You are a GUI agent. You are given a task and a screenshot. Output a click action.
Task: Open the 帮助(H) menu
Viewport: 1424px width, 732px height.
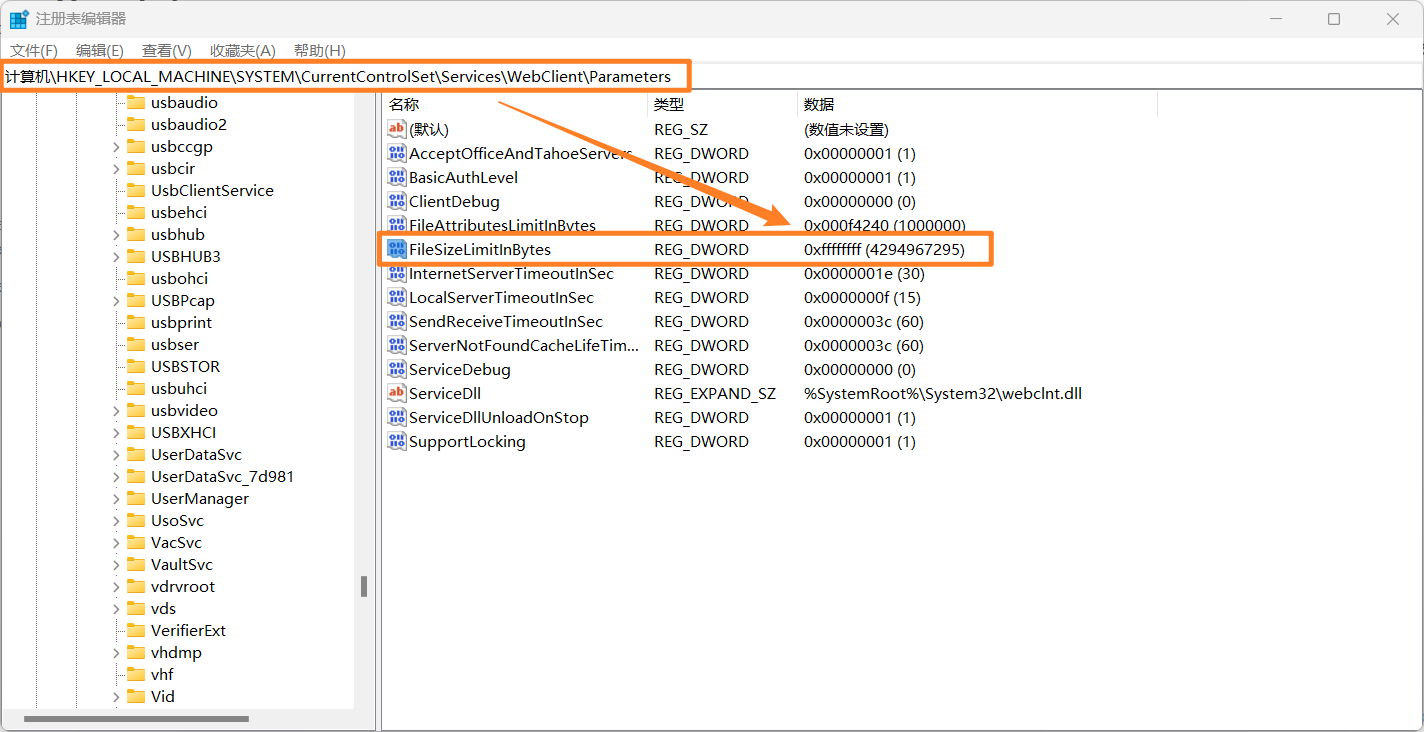(x=319, y=50)
